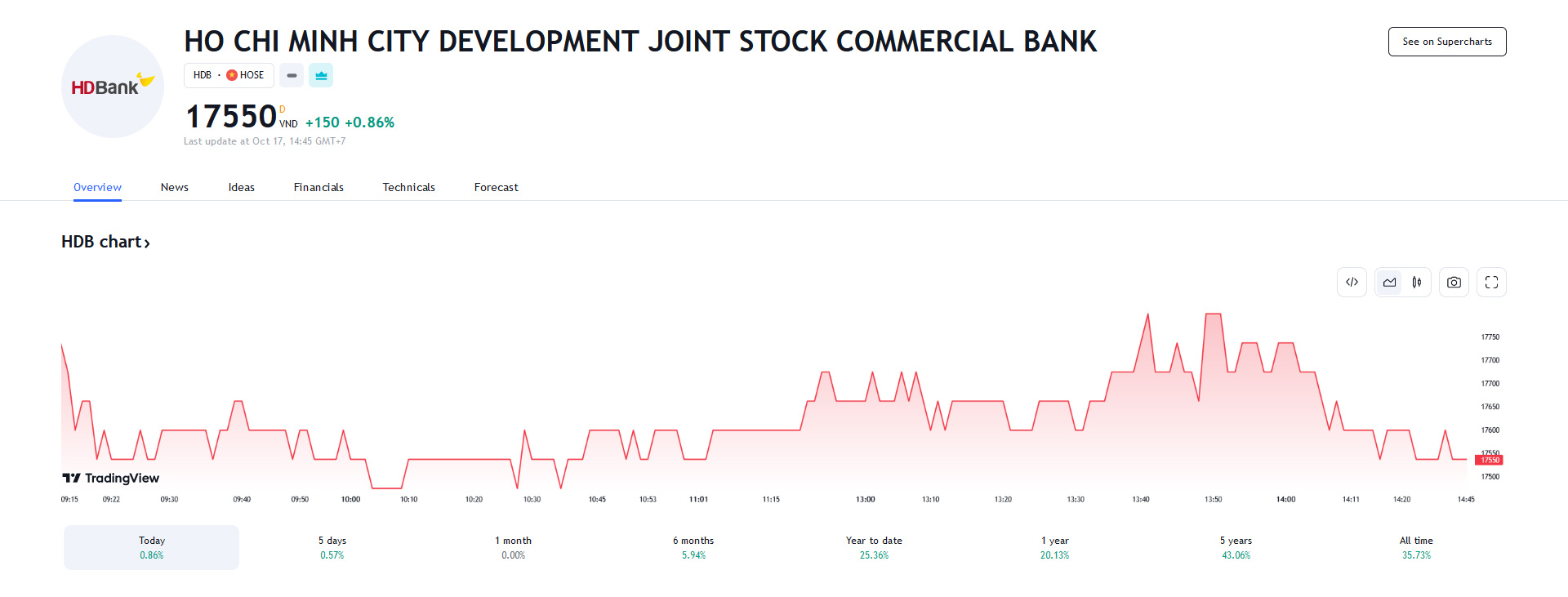Viewport: 1568px width, 597px height.
Task: Select the 5 days time range
Action: tap(332, 547)
